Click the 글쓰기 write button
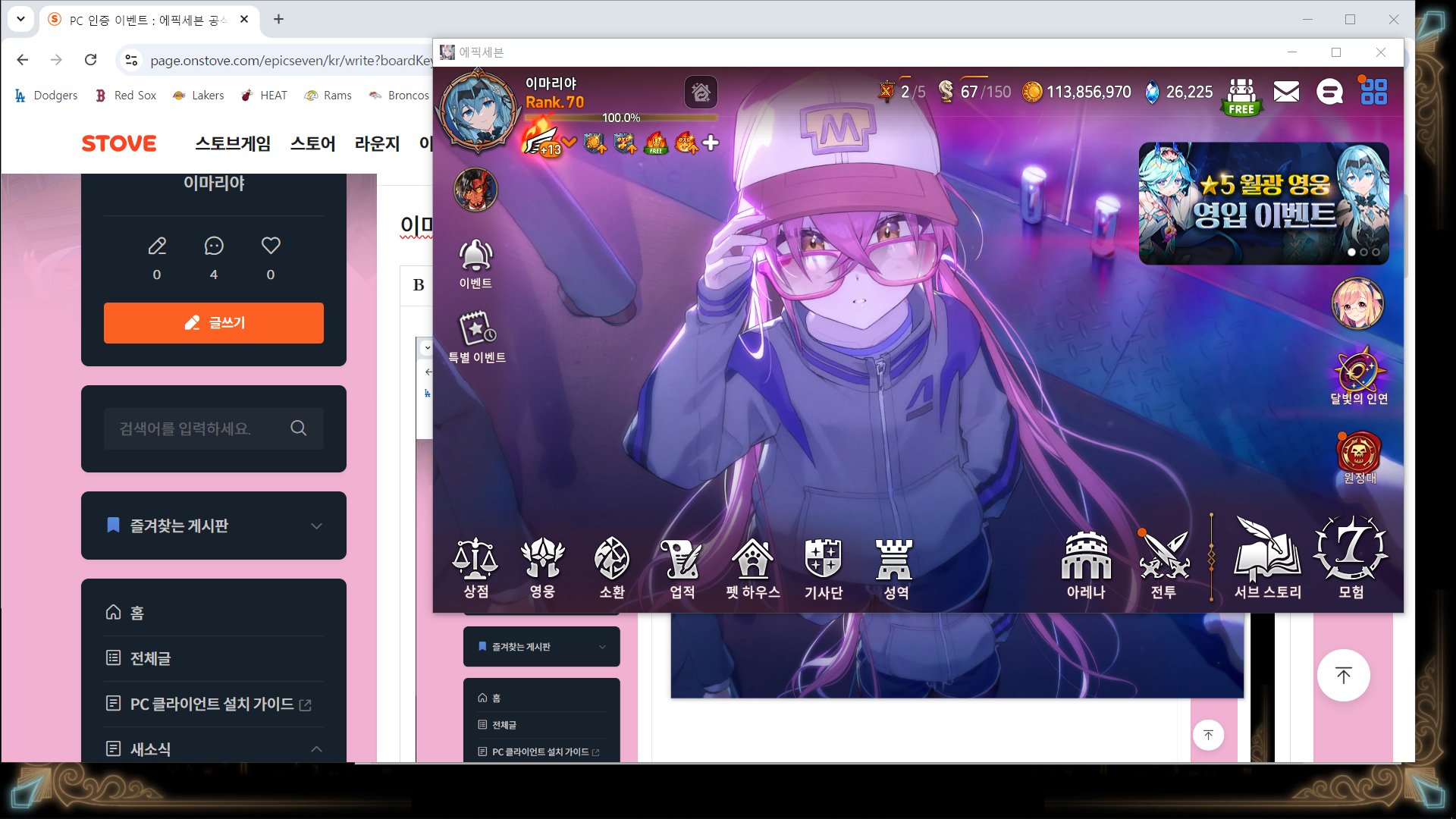Screen dimensions: 1456x819 pos(214,323)
